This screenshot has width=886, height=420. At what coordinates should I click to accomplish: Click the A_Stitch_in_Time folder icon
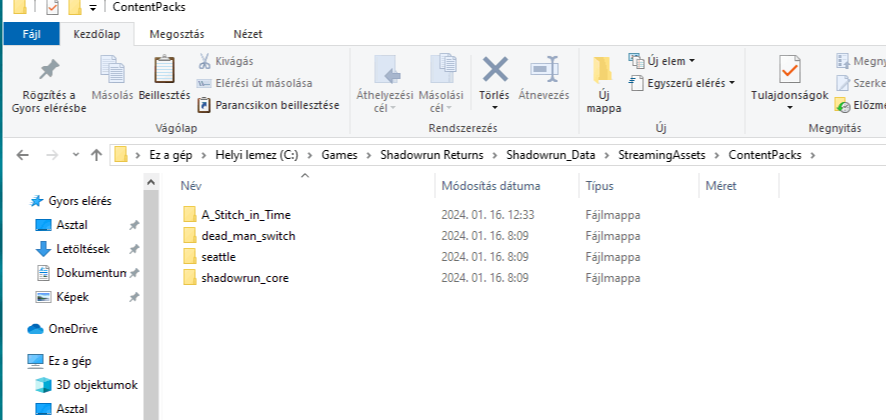pyautogui.click(x=189, y=214)
